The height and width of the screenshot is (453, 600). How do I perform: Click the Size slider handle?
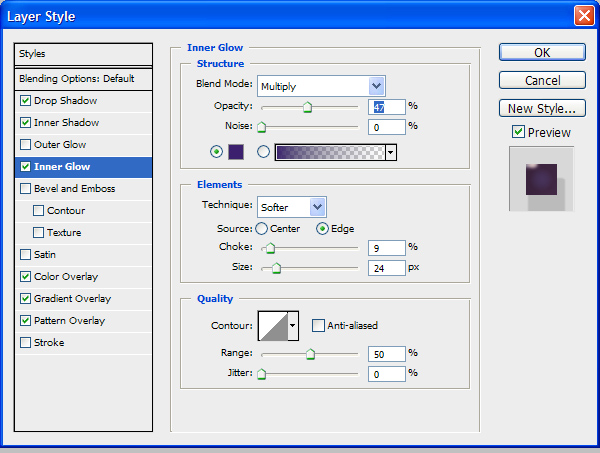pos(276,268)
